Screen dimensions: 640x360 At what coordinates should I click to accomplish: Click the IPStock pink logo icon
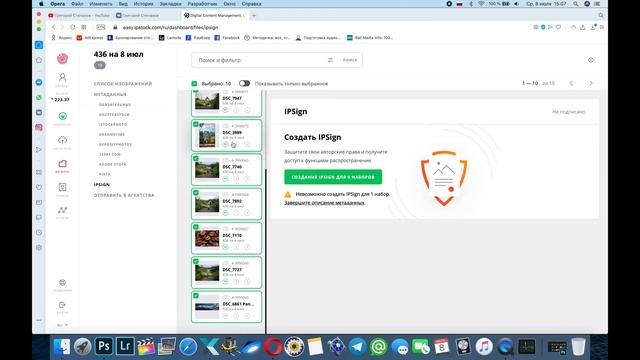pyautogui.click(x=62, y=58)
